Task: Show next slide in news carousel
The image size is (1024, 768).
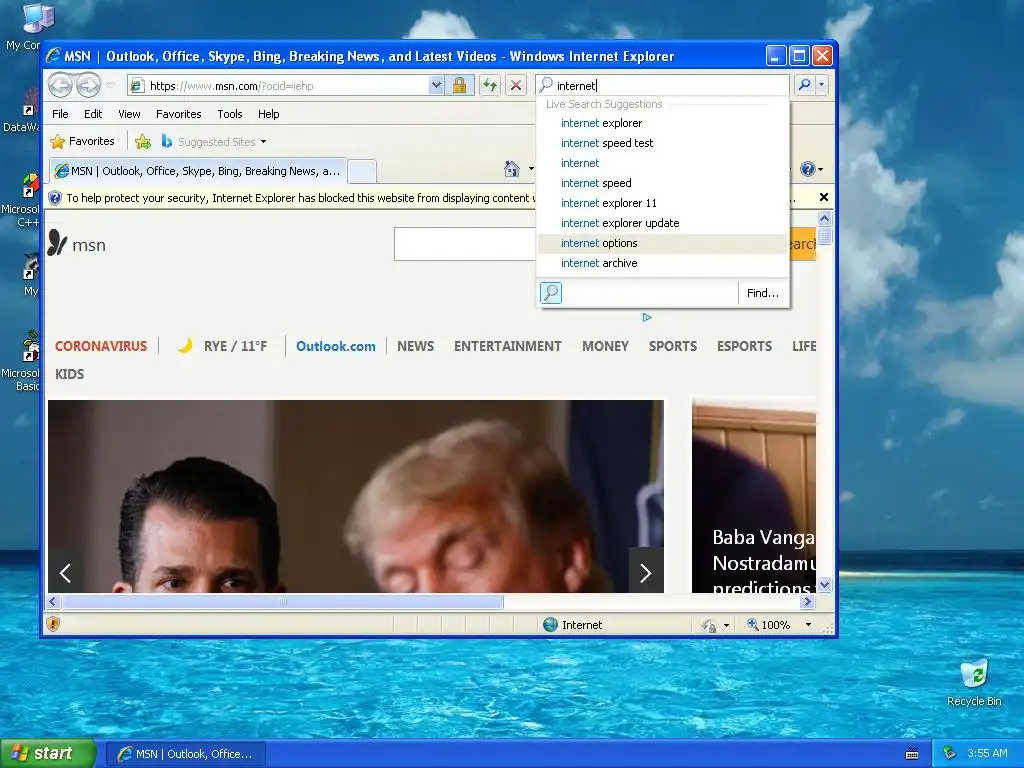Action: coord(646,571)
